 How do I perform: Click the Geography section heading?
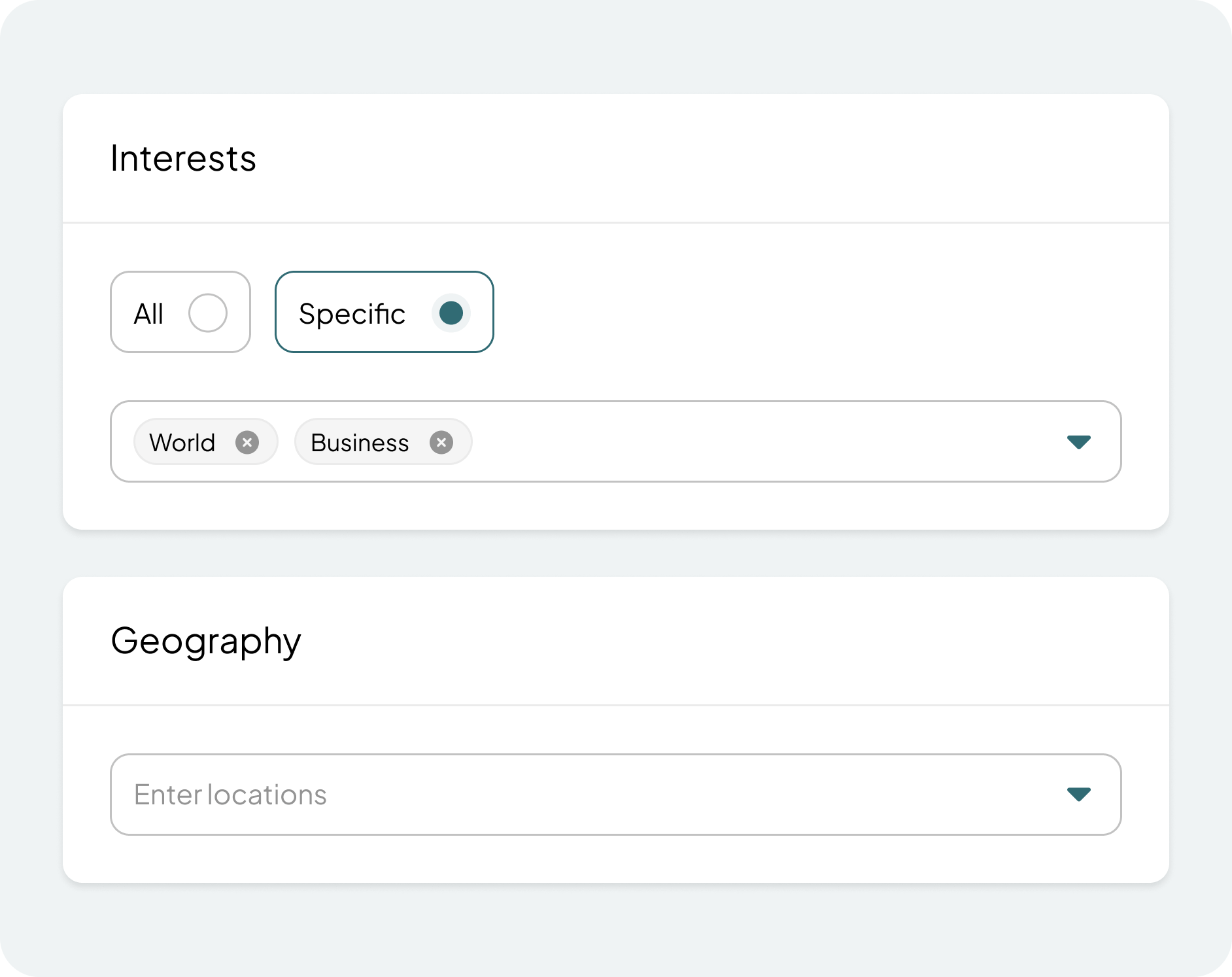[x=205, y=641]
